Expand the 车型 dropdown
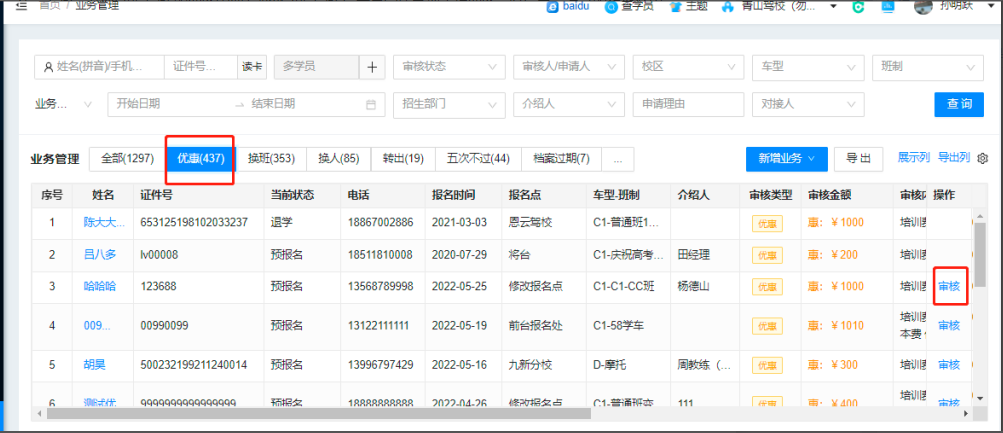The width and height of the screenshot is (1003, 433). (x=809, y=67)
